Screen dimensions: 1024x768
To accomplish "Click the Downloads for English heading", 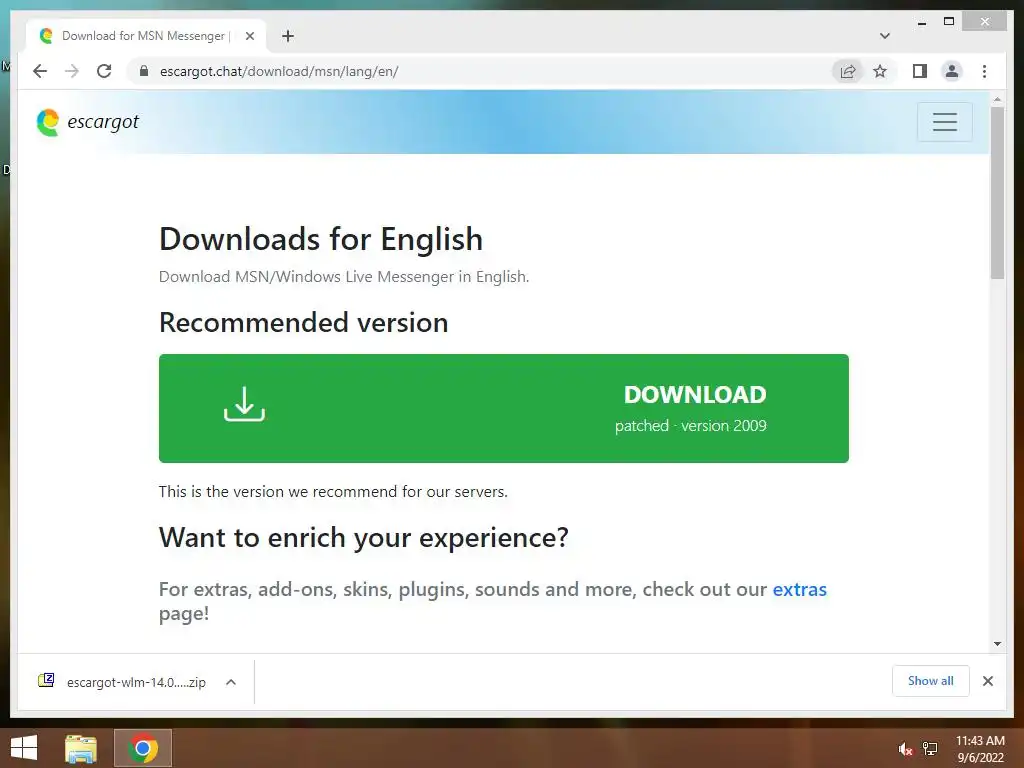I will (x=321, y=239).
